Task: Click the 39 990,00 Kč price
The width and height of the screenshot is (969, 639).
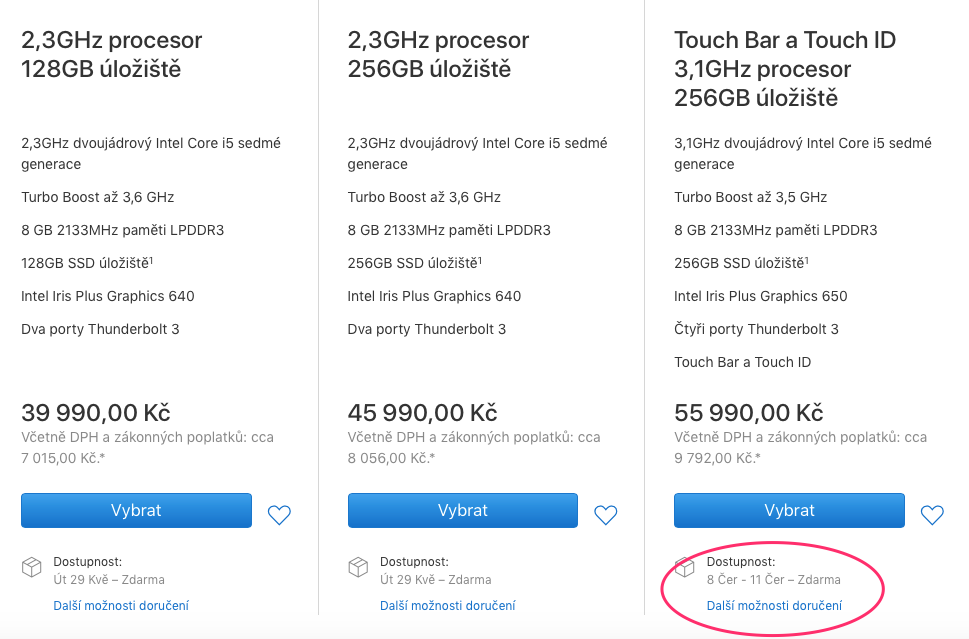Action: coord(96,412)
